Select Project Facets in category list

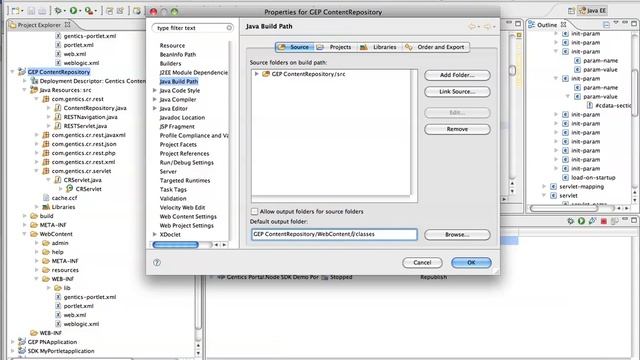178,144
